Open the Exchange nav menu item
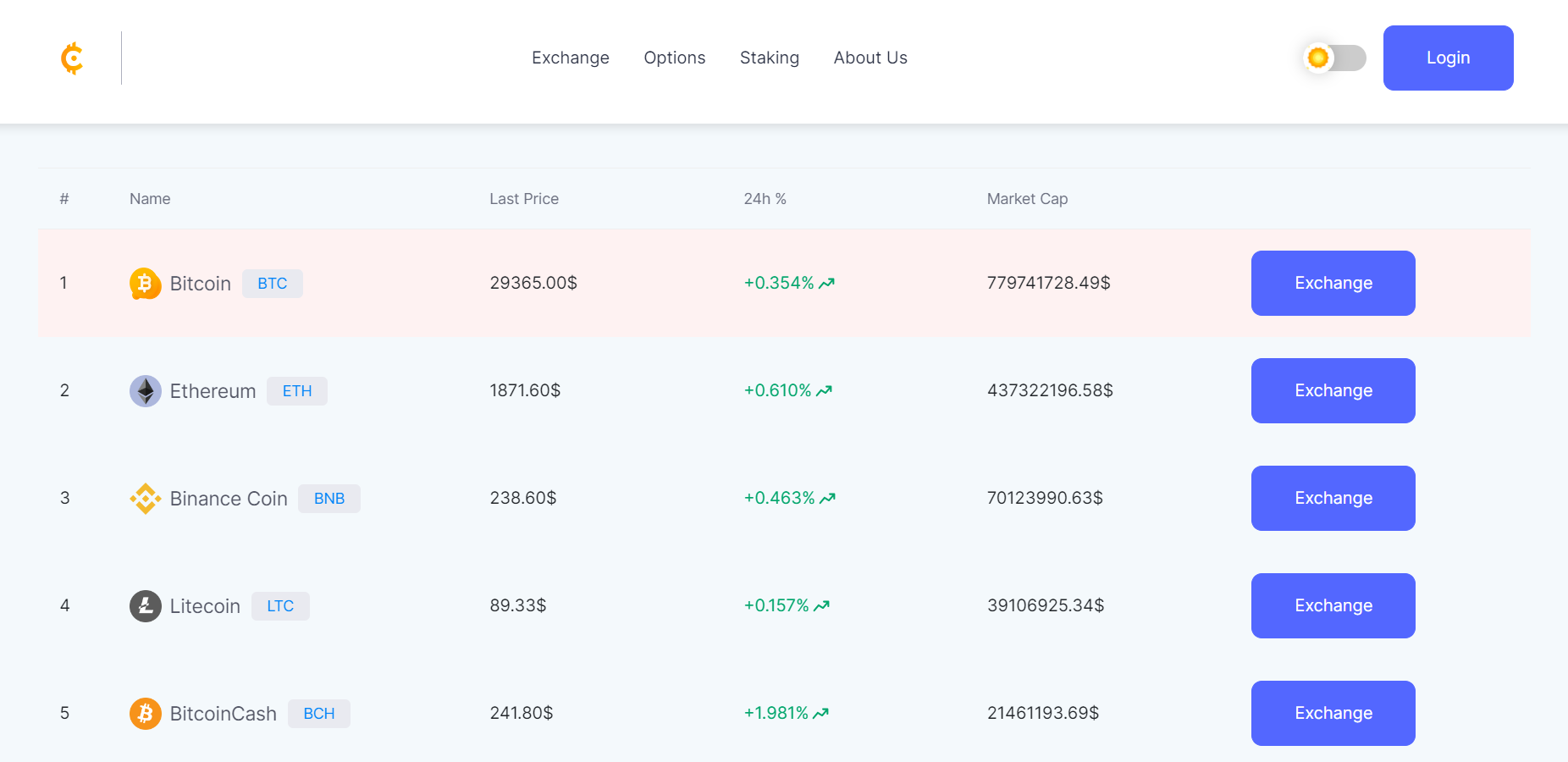The image size is (1568, 762). (x=571, y=58)
